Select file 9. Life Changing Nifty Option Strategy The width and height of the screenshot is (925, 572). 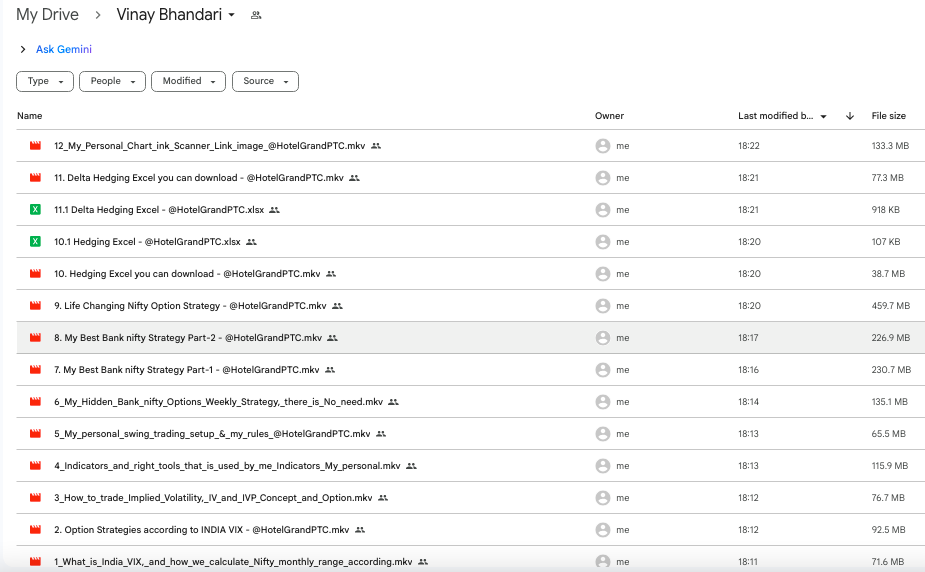(x=190, y=305)
